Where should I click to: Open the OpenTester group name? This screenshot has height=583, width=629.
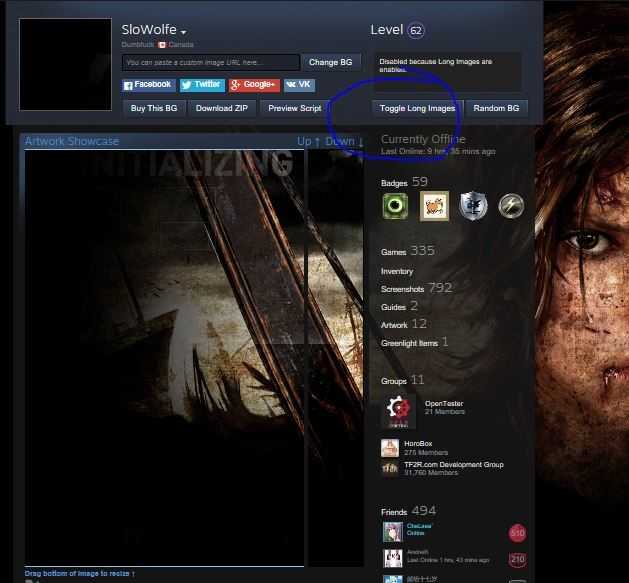(x=444, y=404)
